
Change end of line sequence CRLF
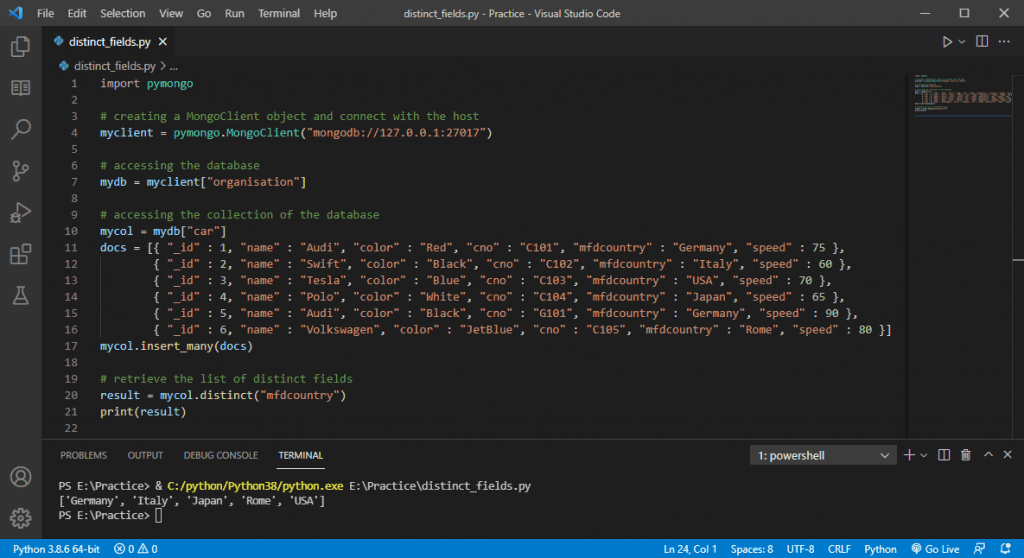(x=839, y=549)
